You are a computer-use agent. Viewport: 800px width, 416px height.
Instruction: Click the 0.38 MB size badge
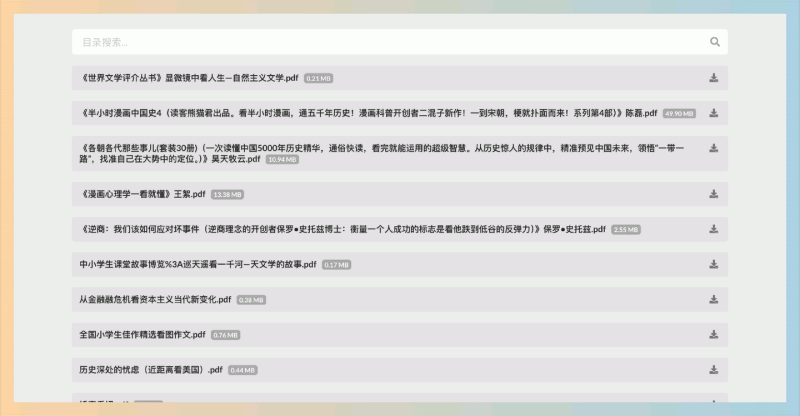[251, 300]
